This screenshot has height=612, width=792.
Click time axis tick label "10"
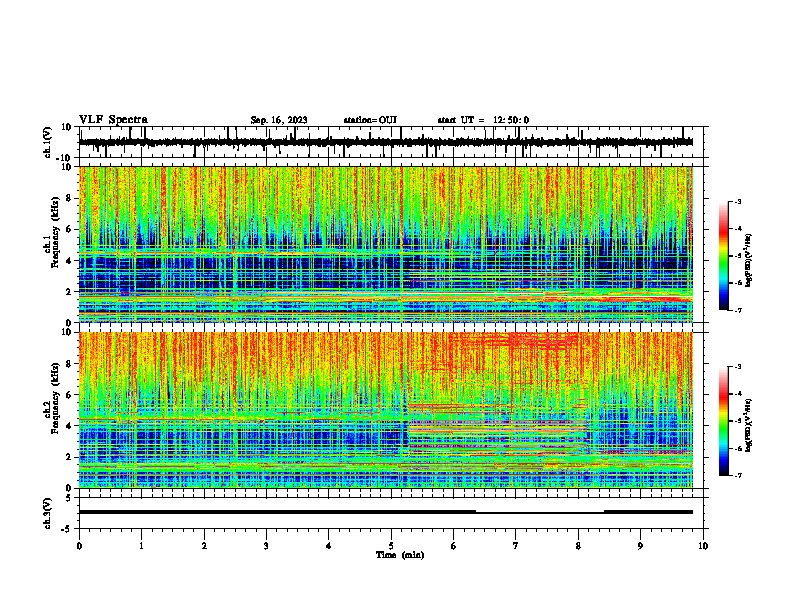pyautogui.click(x=703, y=546)
